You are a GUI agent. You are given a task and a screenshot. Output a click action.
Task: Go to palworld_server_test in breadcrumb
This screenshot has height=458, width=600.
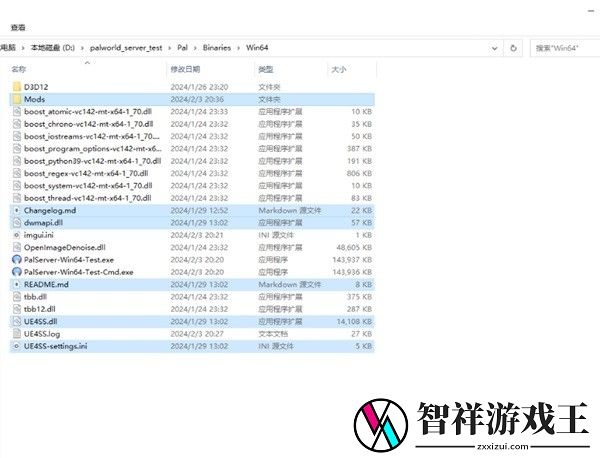tap(126, 48)
